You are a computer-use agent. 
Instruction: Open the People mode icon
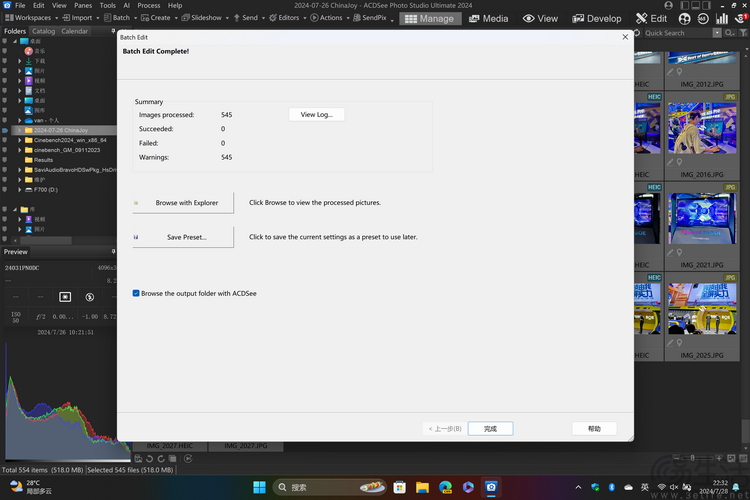684,19
